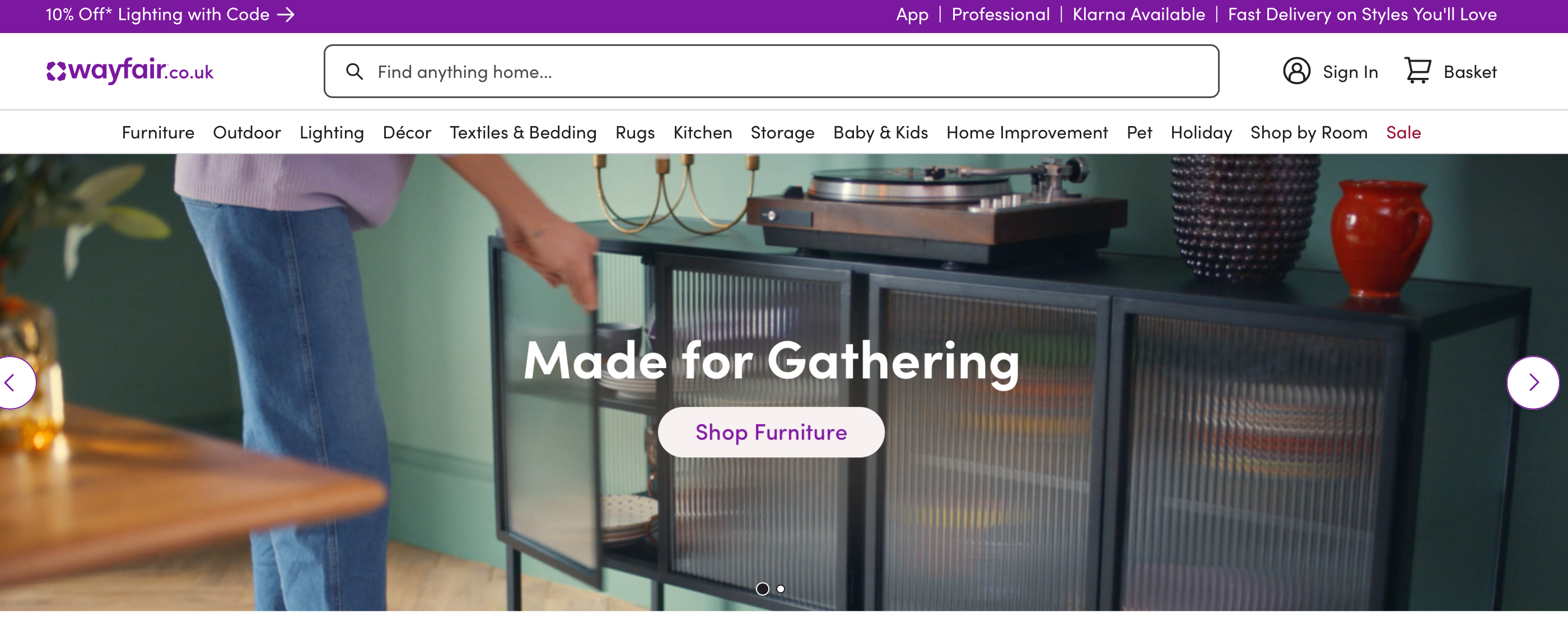The height and width of the screenshot is (622, 1568).
Task: Expand the Furniture navigation menu
Action: [157, 131]
